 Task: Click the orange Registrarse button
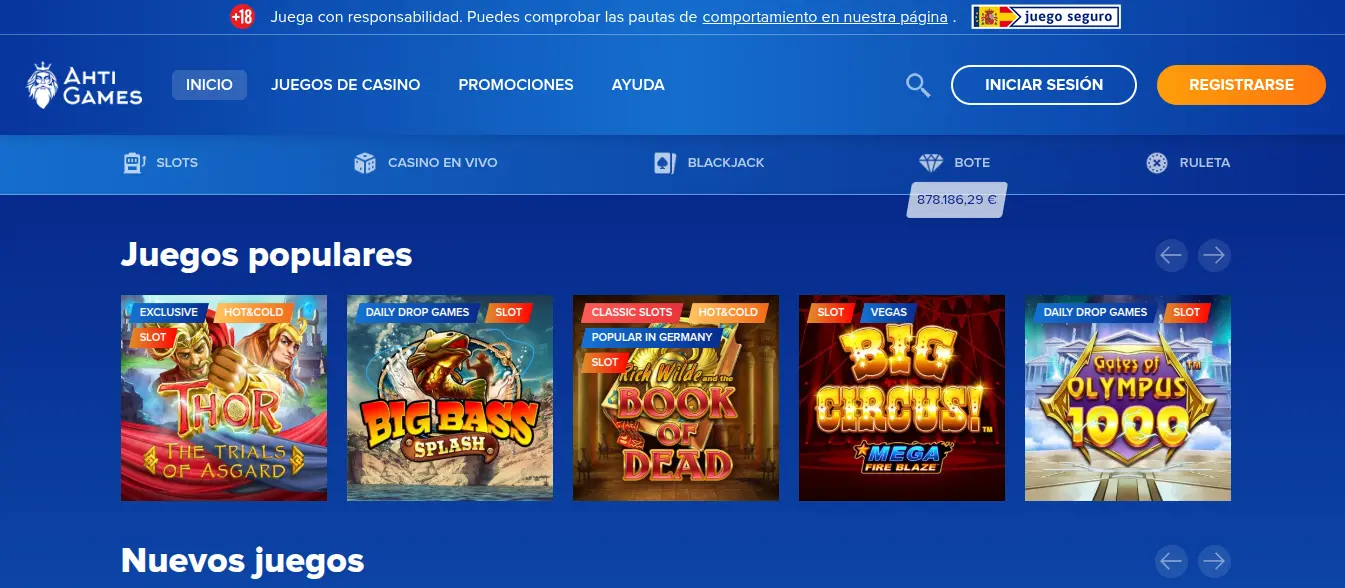(x=1241, y=85)
